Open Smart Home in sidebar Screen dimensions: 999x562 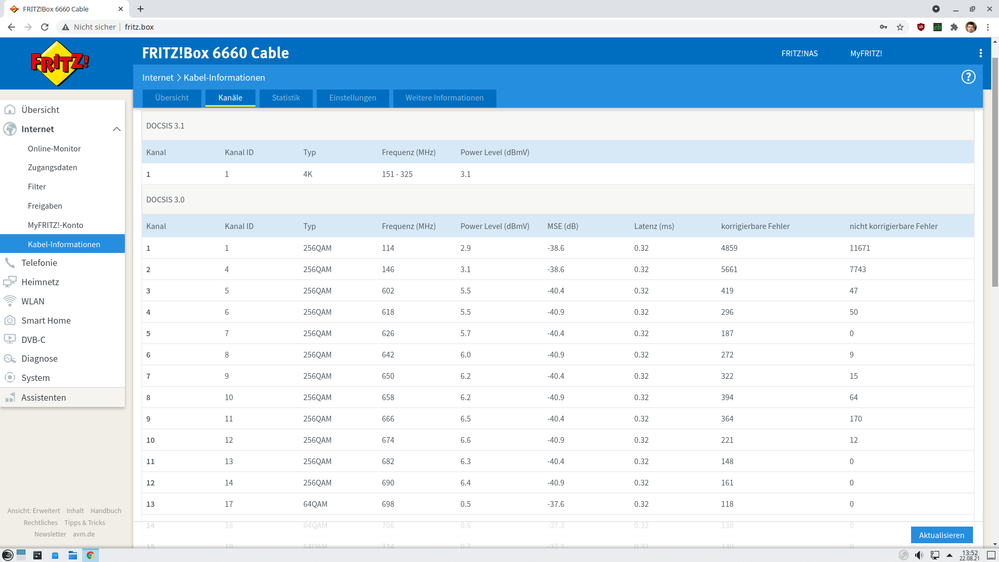click(46, 321)
